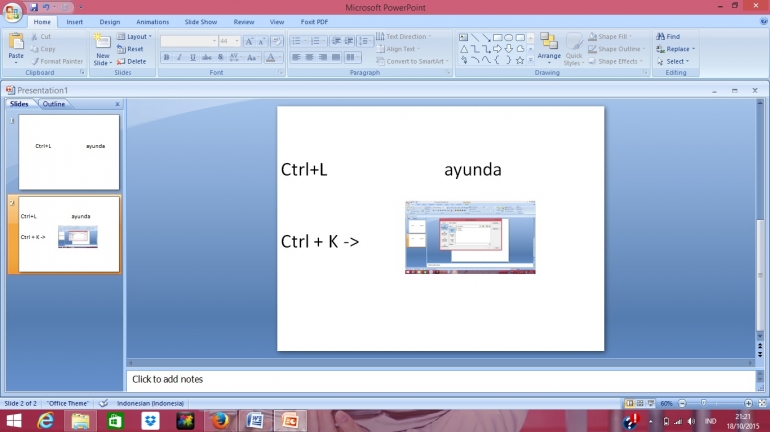Open the Slide Show ribbon tab

201,22
